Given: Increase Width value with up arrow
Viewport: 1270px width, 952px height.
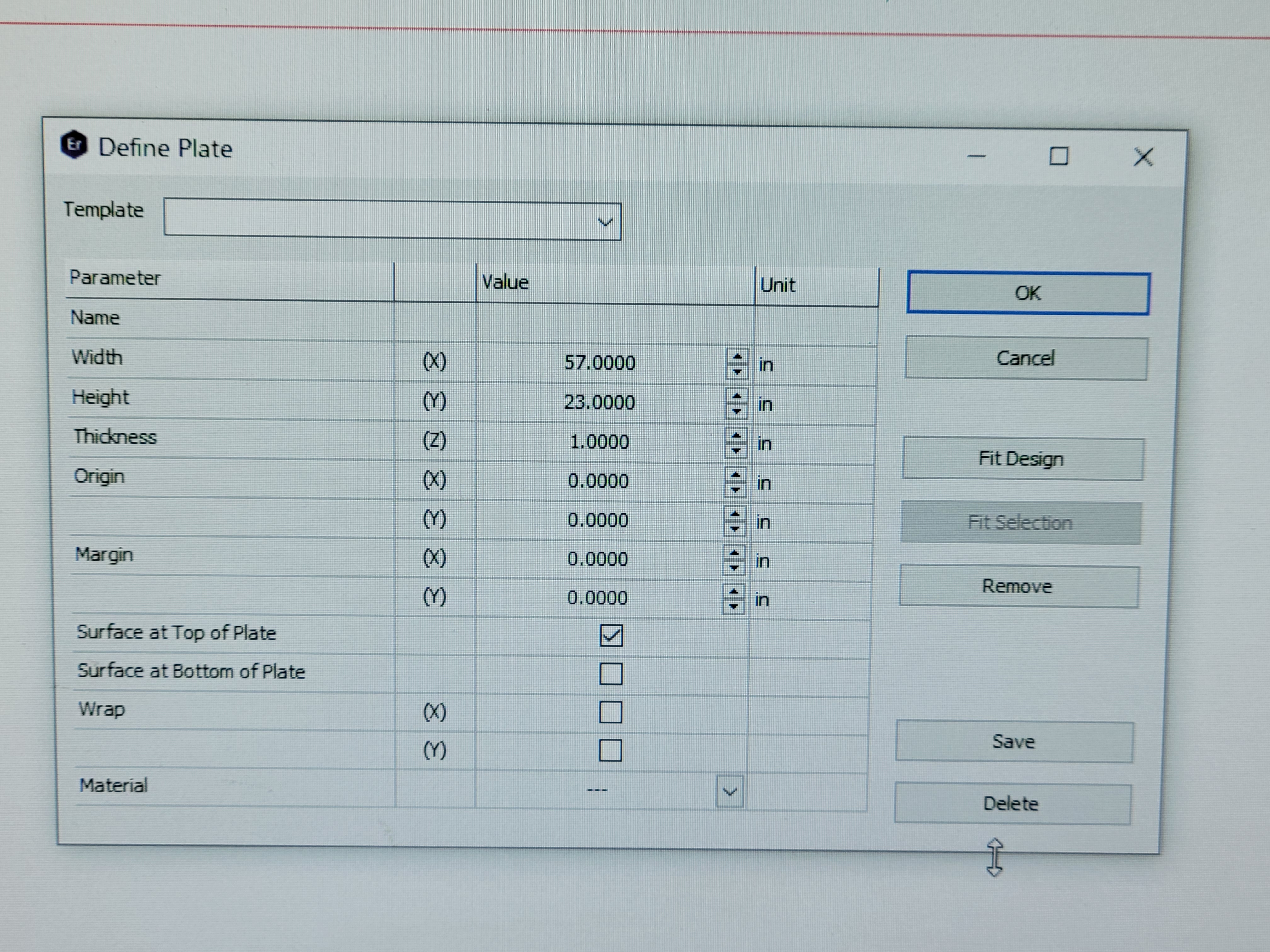Looking at the screenshot, I should pyautogui.click(x=737, y=356).
